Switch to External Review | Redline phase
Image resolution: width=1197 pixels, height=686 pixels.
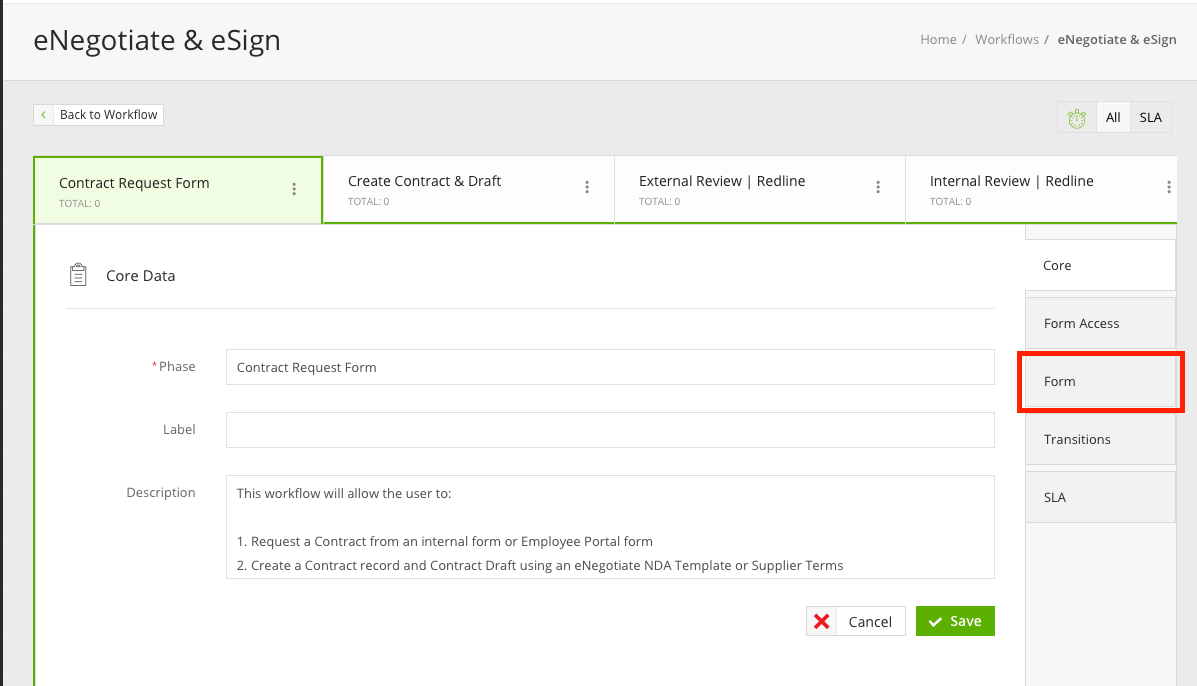pyautogui.click(x=760, y=190)
